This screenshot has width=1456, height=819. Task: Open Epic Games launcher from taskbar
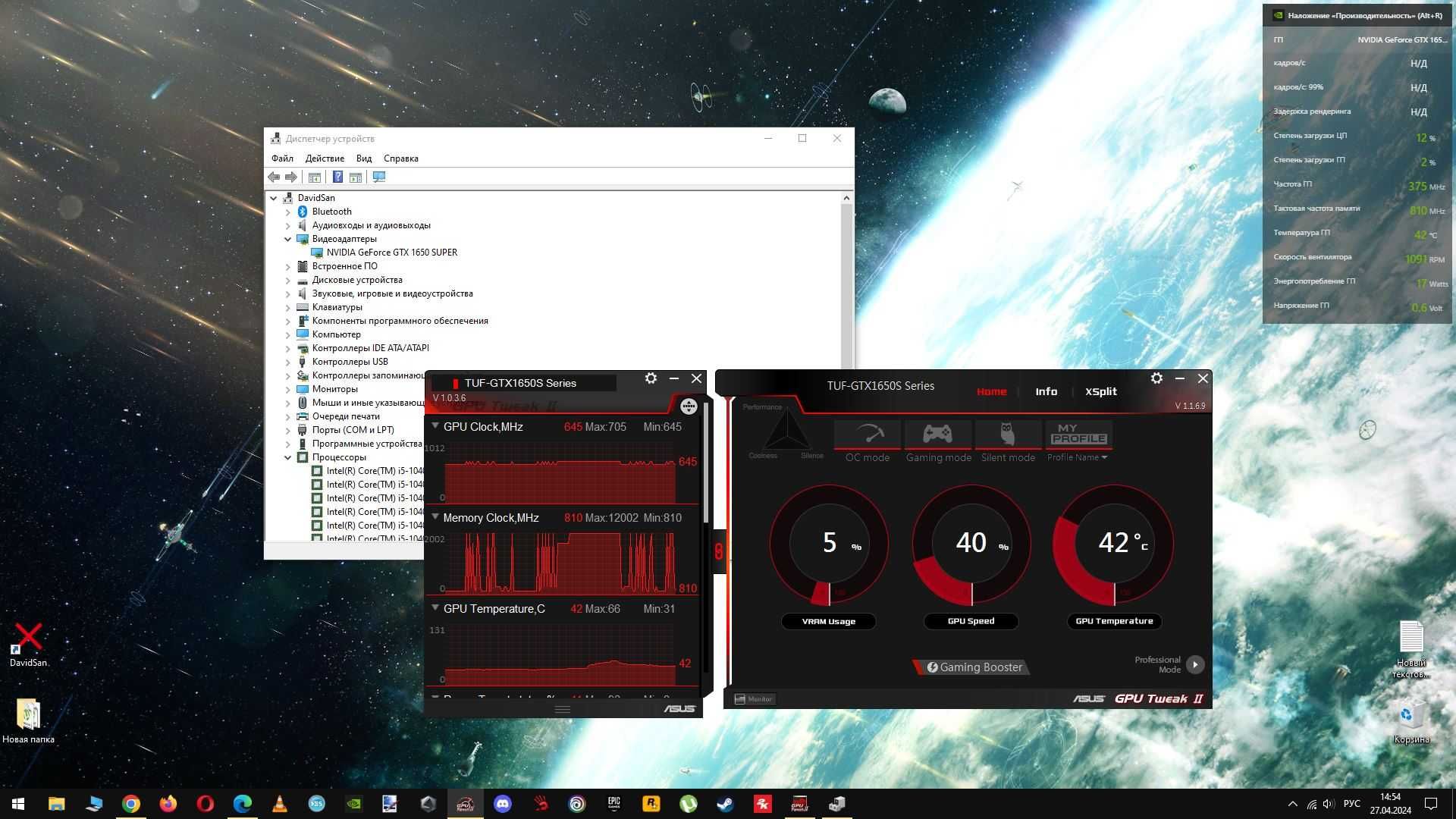(x=614, y=804)
